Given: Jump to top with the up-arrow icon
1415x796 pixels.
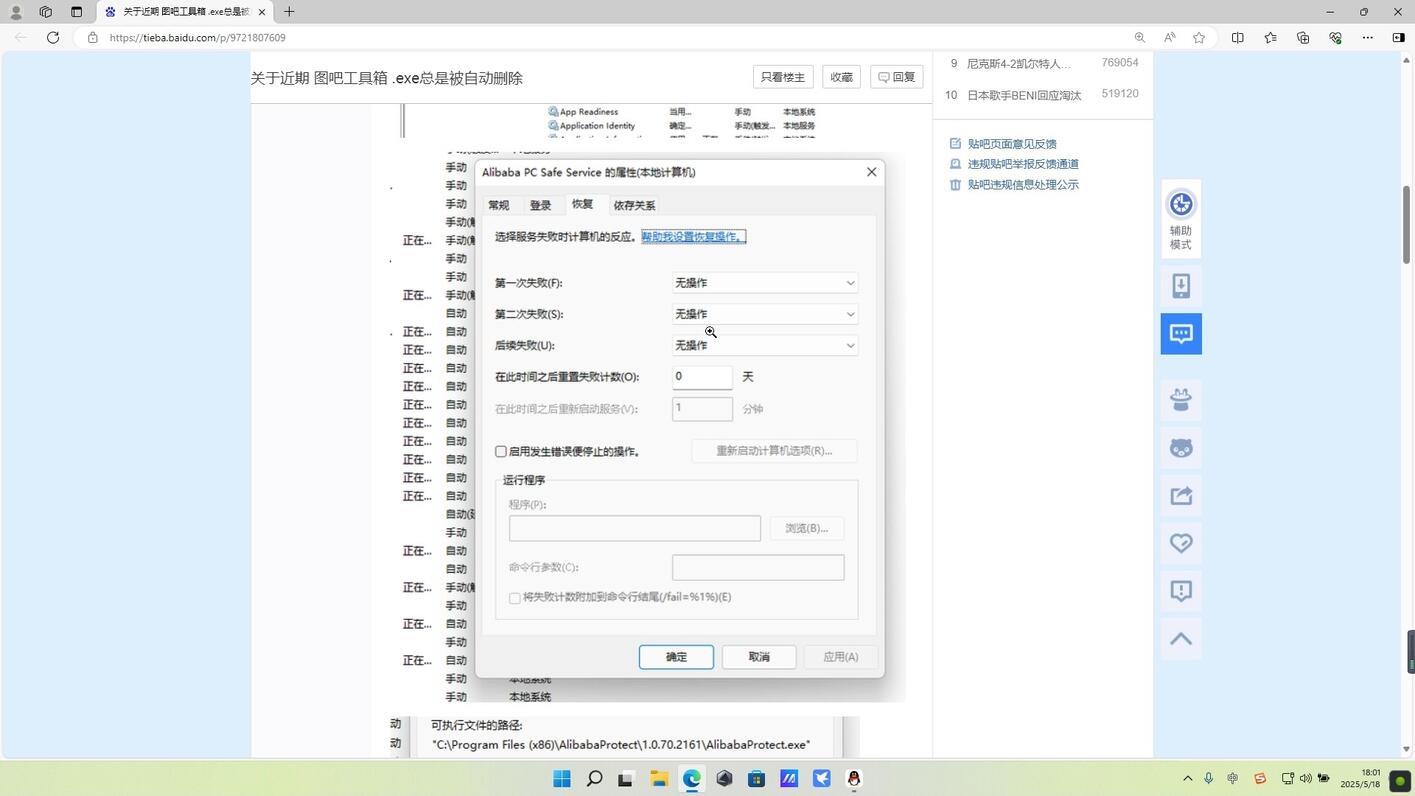Looking at the screenshot, I should coord(1181,639).
